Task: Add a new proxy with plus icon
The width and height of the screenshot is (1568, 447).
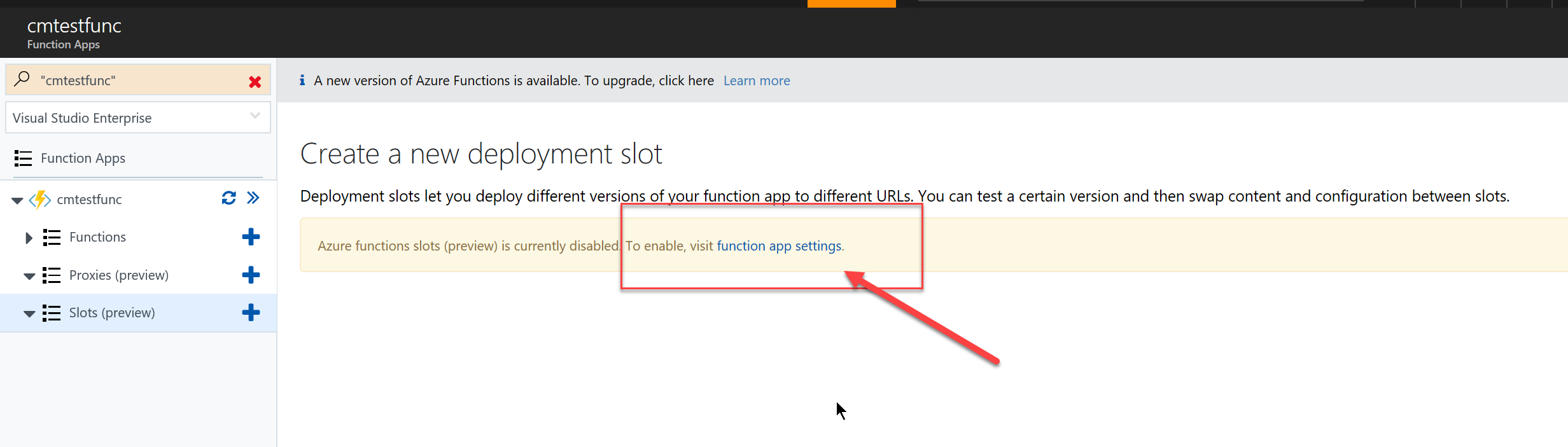Action: coord(251,275)
